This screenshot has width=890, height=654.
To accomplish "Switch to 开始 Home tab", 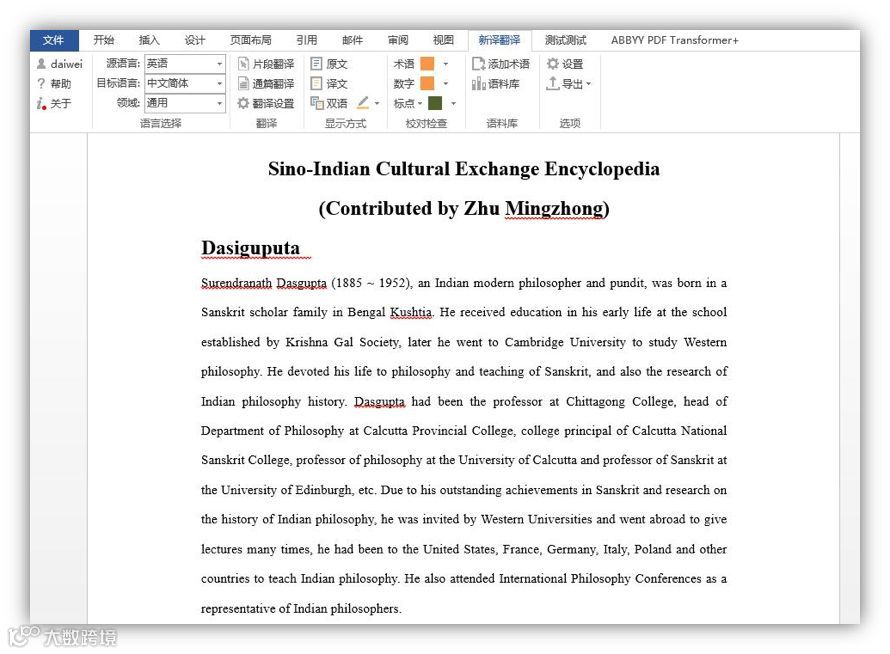I will pyautogui.click(x=104, y=40).
